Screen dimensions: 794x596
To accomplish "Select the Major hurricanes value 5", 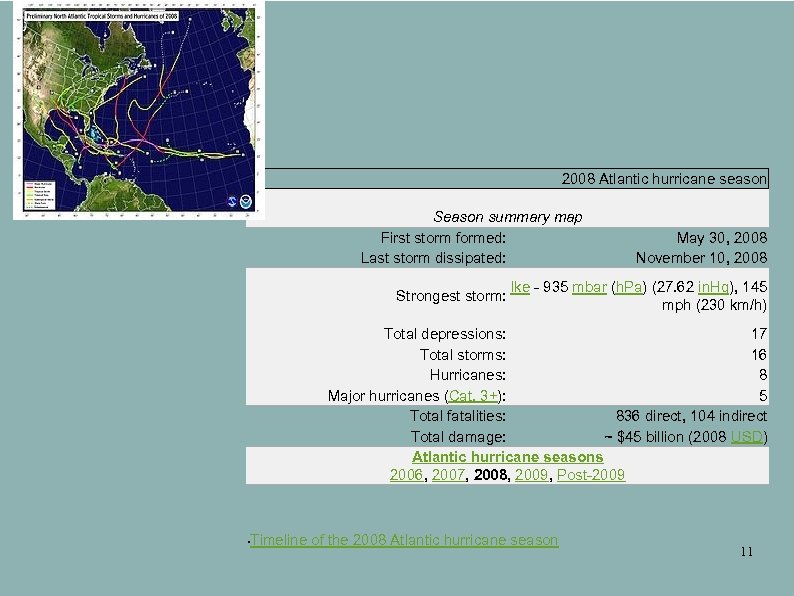I will click(x=763, y=395).
